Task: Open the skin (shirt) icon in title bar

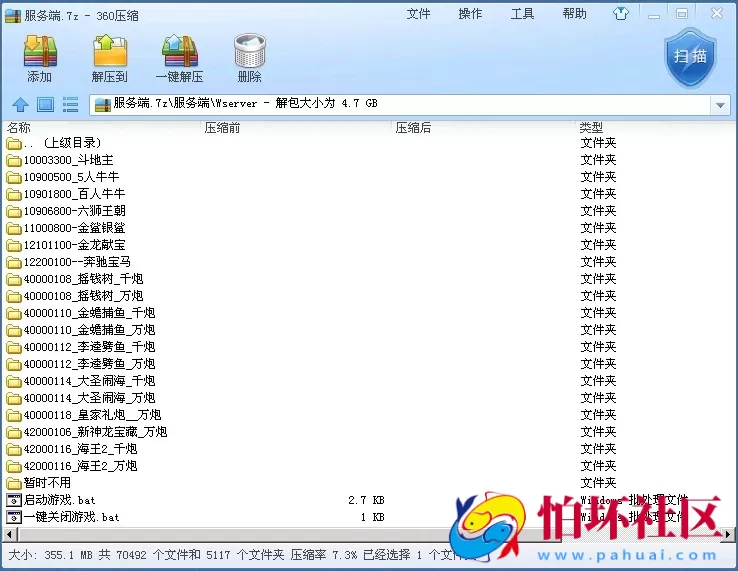Action: 621,14
